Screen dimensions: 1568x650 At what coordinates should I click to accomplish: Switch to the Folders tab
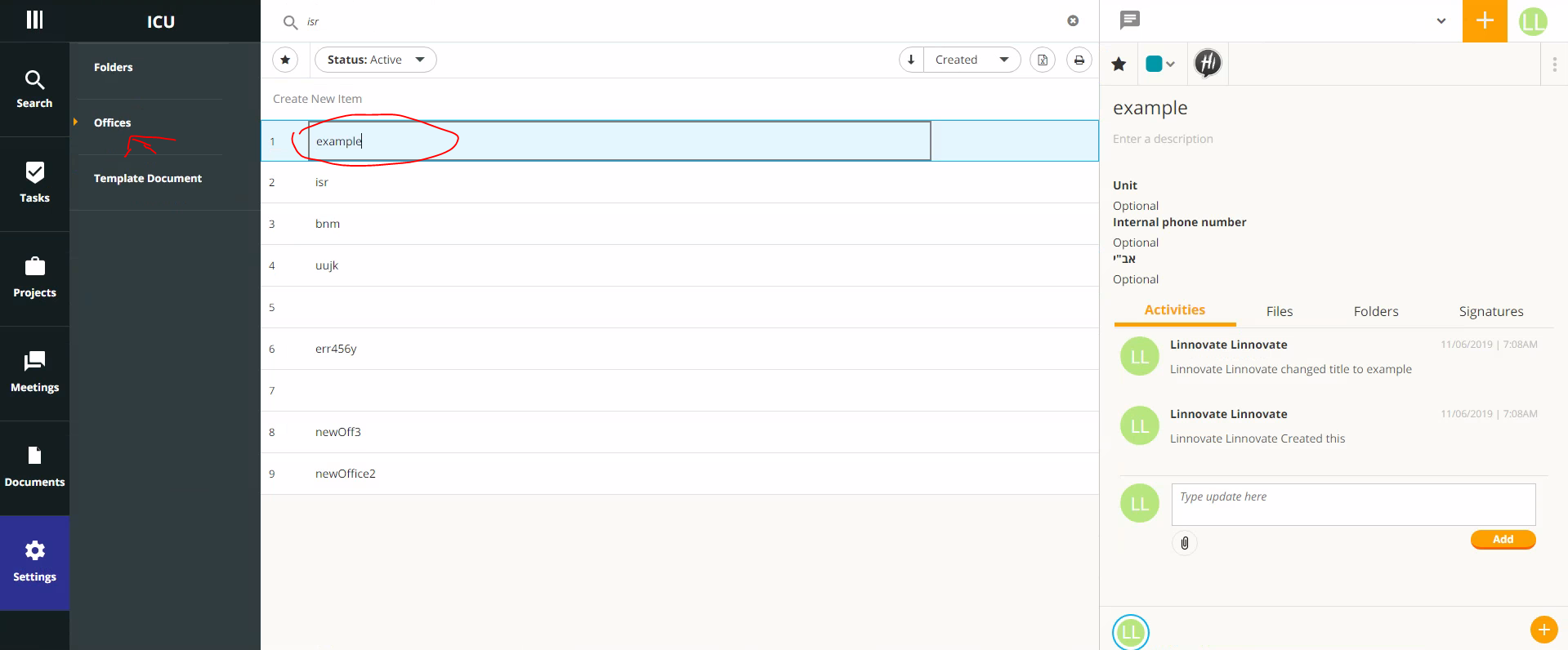[1376, 311]
